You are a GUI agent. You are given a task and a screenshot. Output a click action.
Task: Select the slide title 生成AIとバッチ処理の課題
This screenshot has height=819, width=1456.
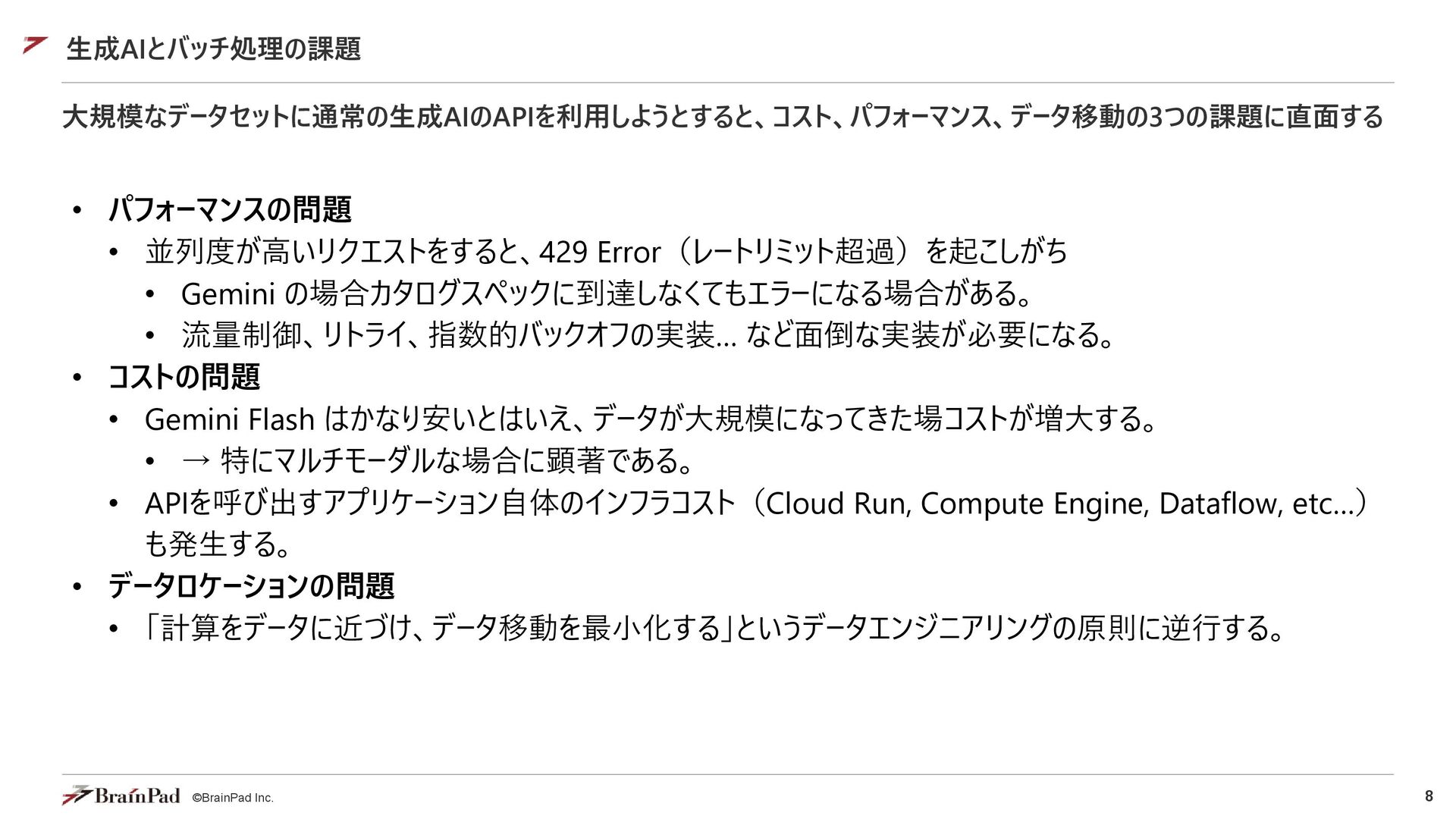coord(213,49)
